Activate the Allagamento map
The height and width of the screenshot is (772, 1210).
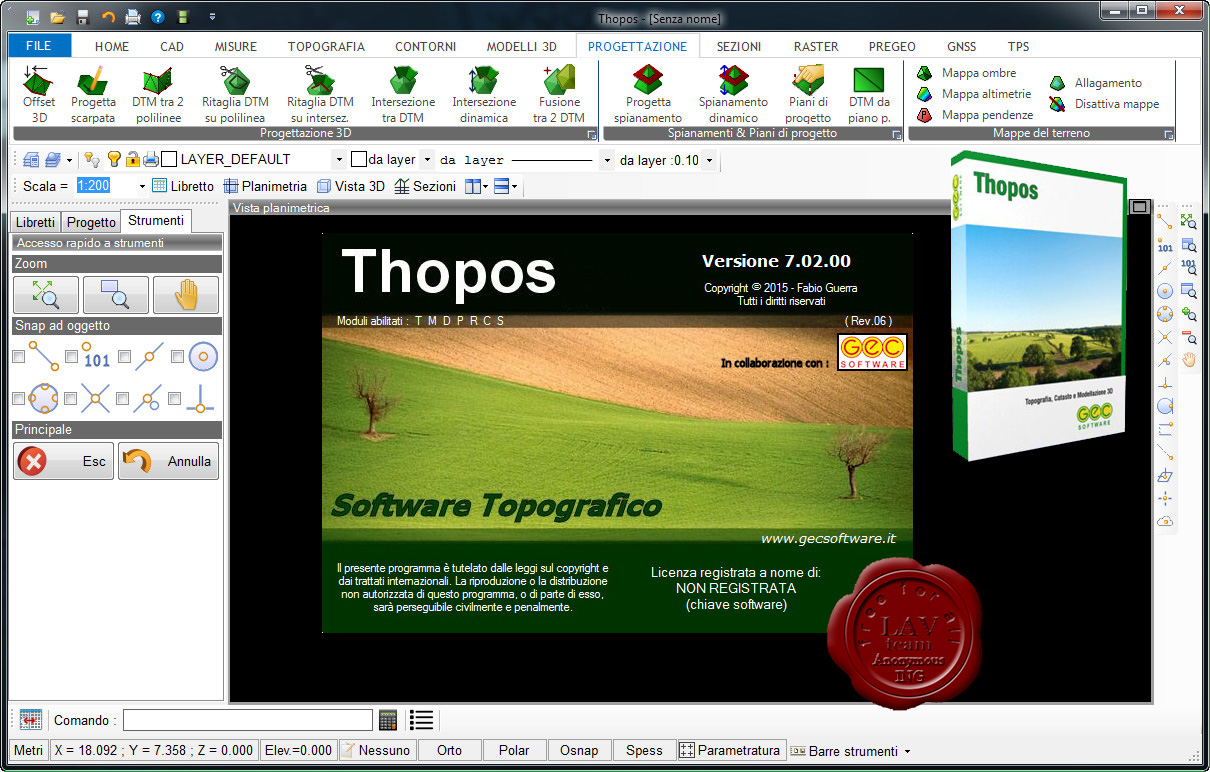1095,83
